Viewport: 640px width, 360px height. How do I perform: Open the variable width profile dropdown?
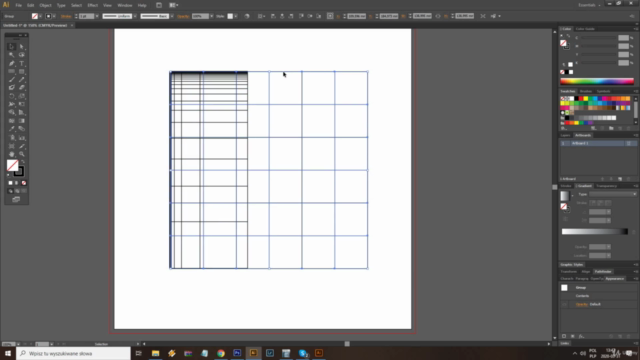135,16
